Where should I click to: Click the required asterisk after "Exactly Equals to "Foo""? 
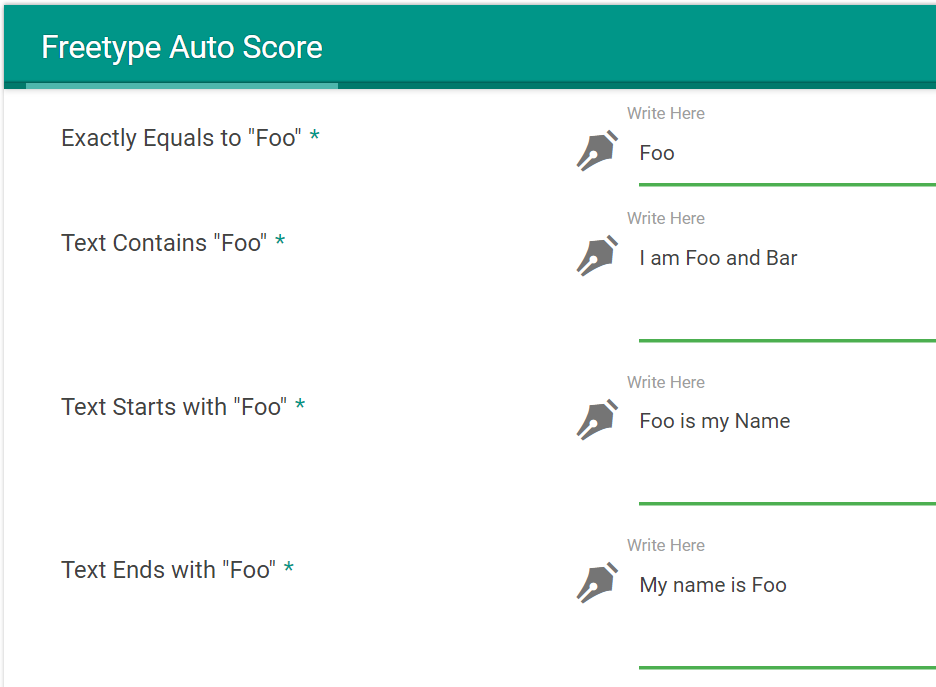point(315,136)
